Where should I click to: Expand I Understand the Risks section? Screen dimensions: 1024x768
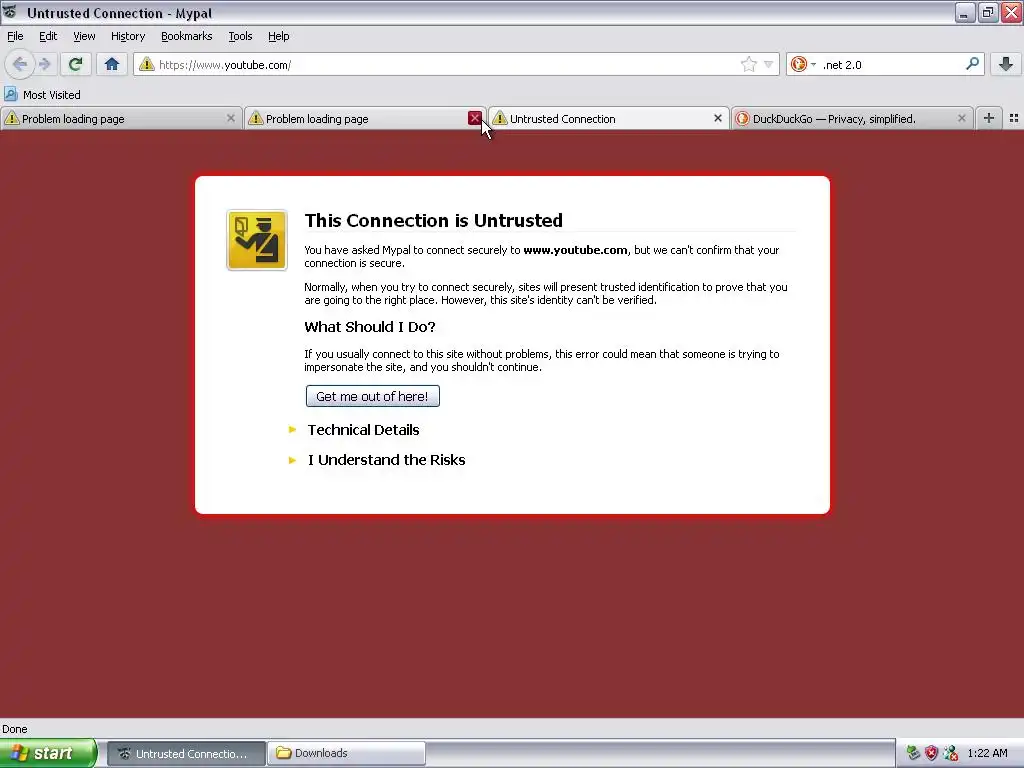386,460
